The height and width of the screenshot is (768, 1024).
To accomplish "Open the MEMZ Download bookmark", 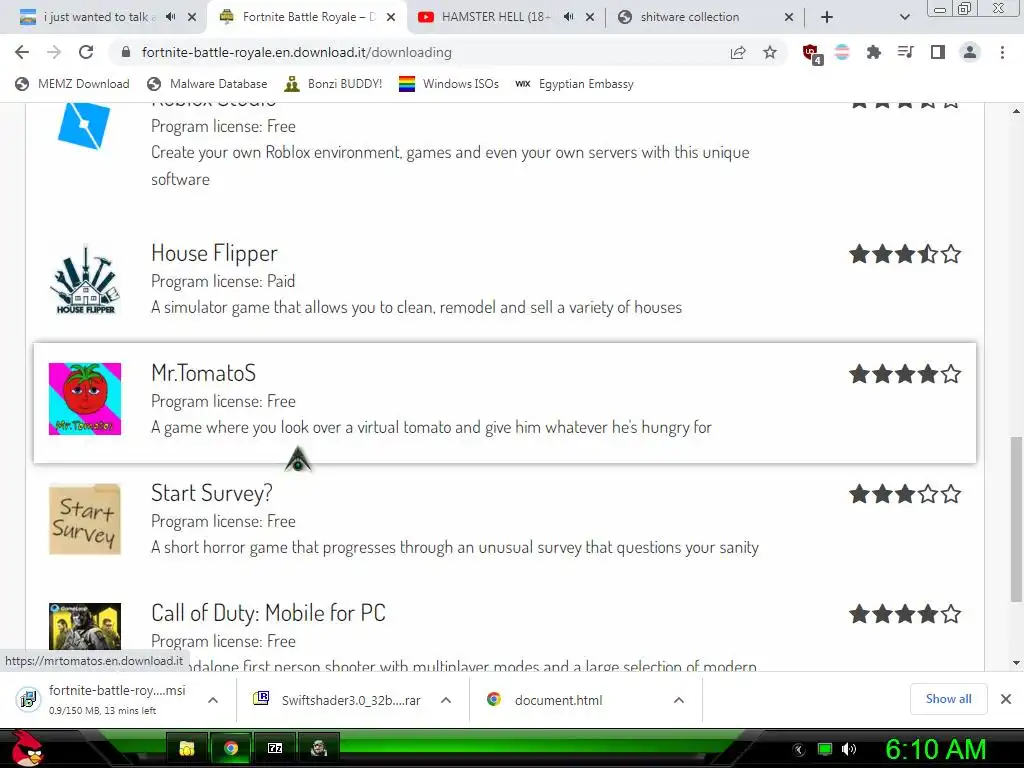I will point(72,84).
